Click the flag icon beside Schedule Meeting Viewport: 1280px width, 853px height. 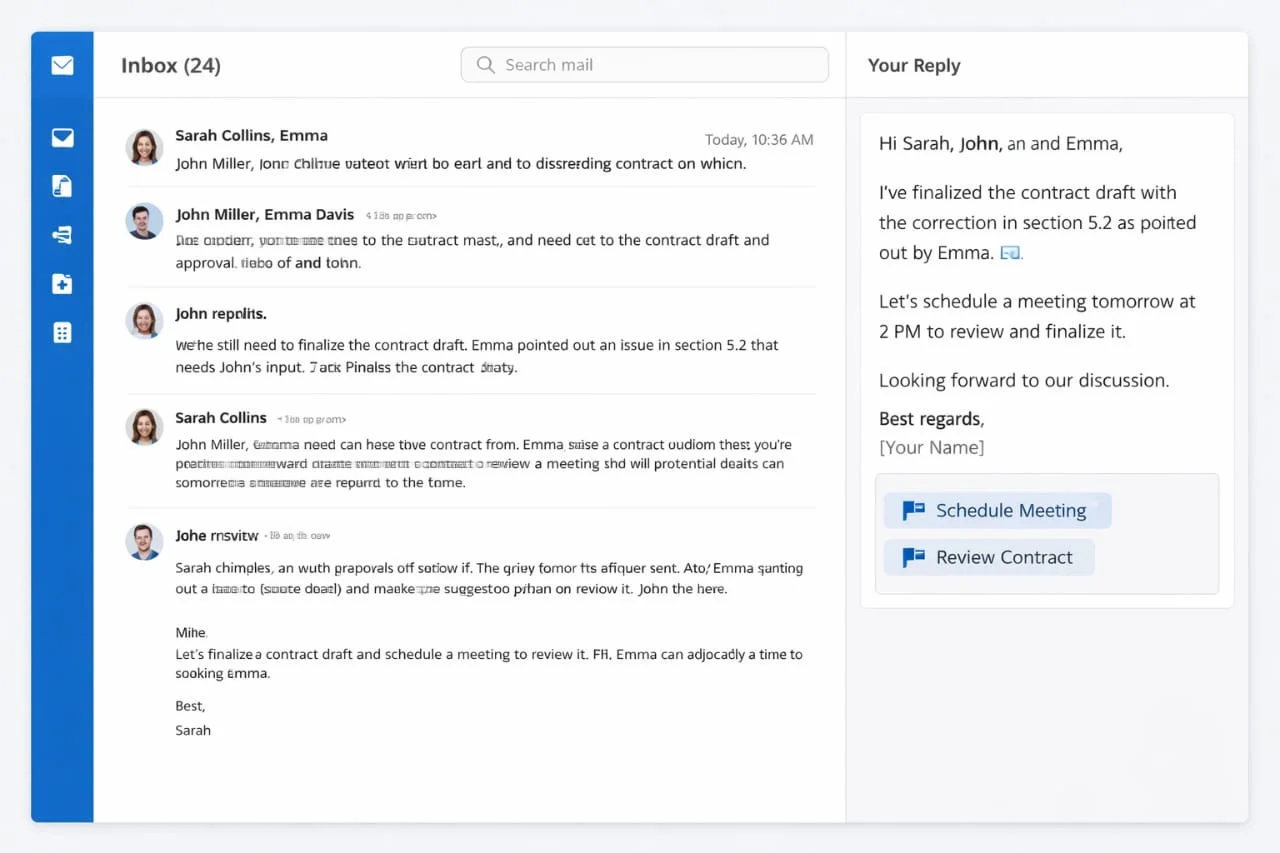(x=913, y=510)
